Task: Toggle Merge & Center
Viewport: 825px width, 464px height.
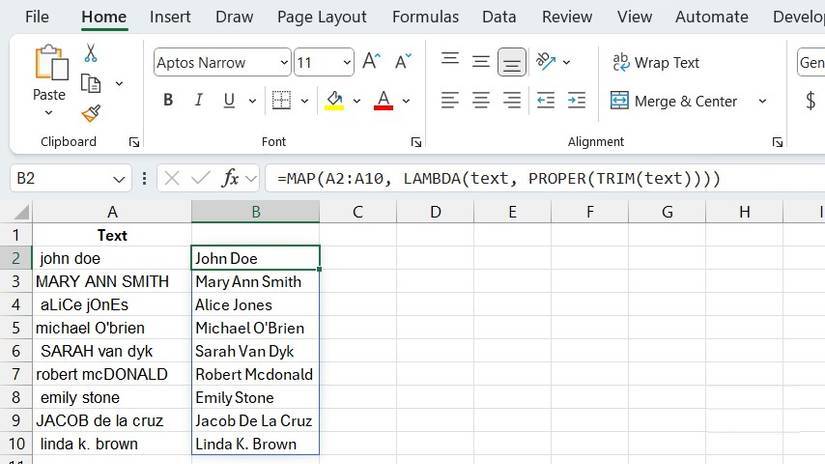Action: click(x=673, y=100)
